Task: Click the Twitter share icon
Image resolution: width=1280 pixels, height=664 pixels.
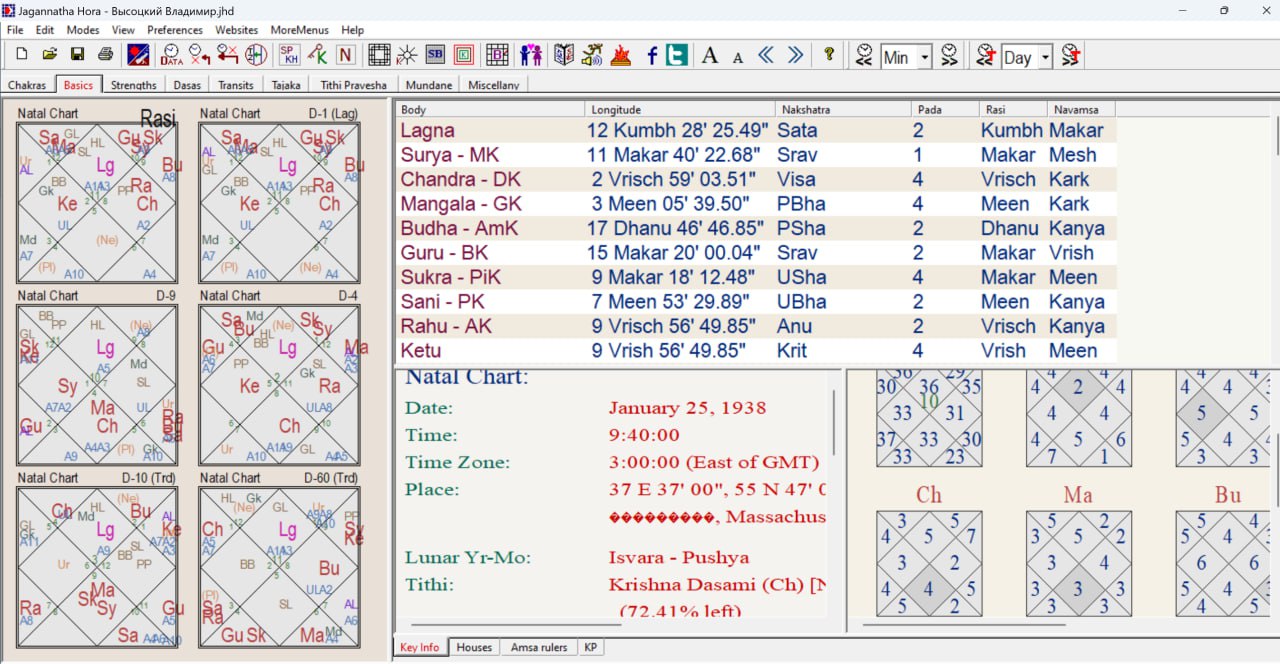Action: [677, 55]
